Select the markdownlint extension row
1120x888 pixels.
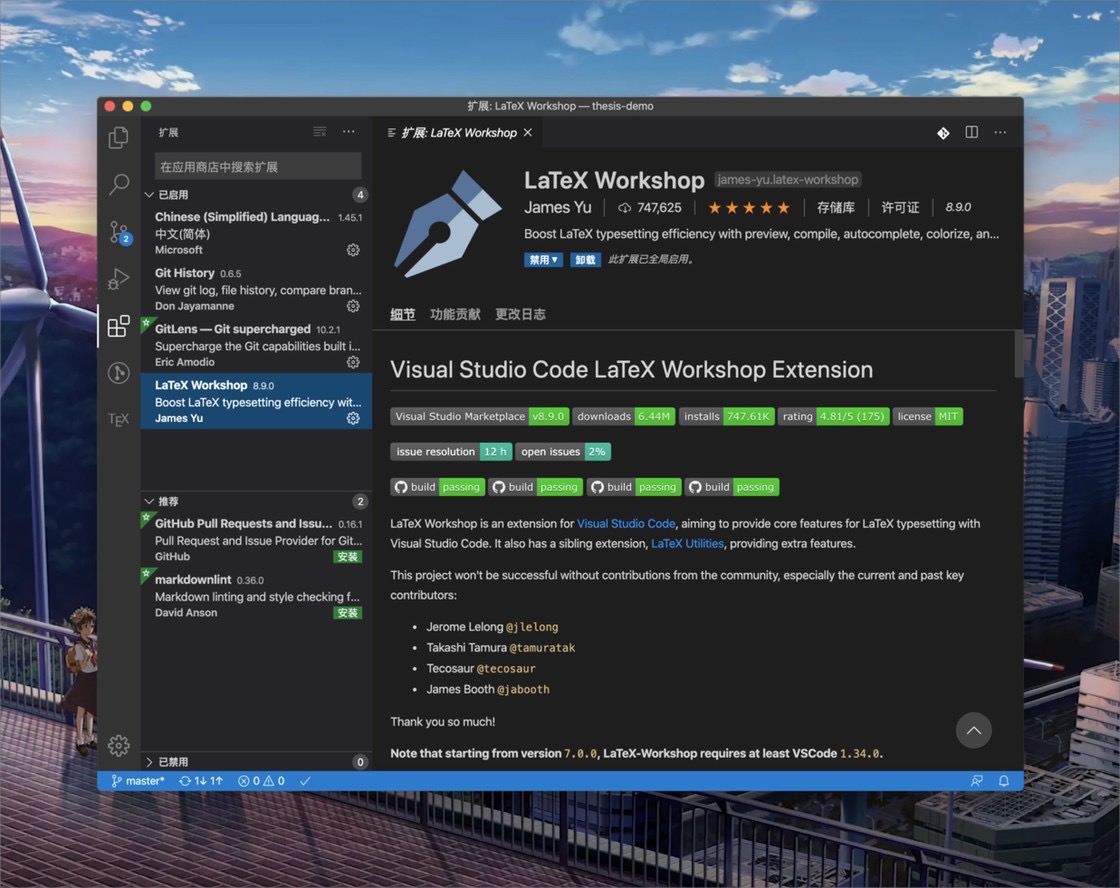pyautogui.click(x=256, y=595)
